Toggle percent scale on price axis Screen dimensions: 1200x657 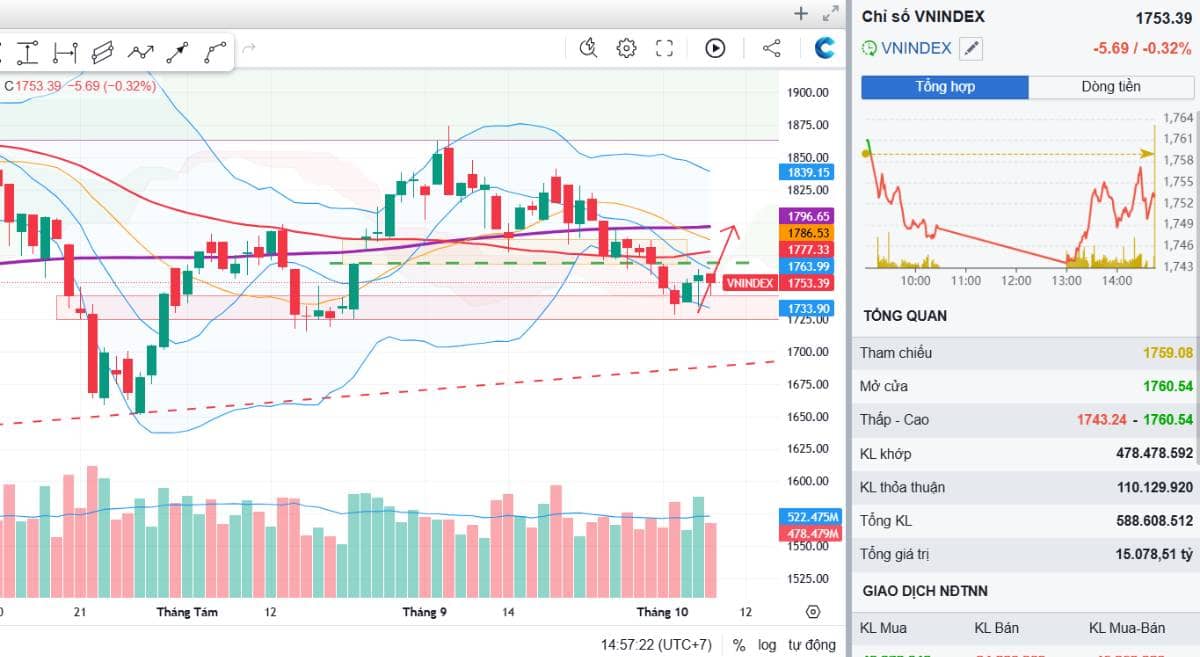tap(739, 645)
